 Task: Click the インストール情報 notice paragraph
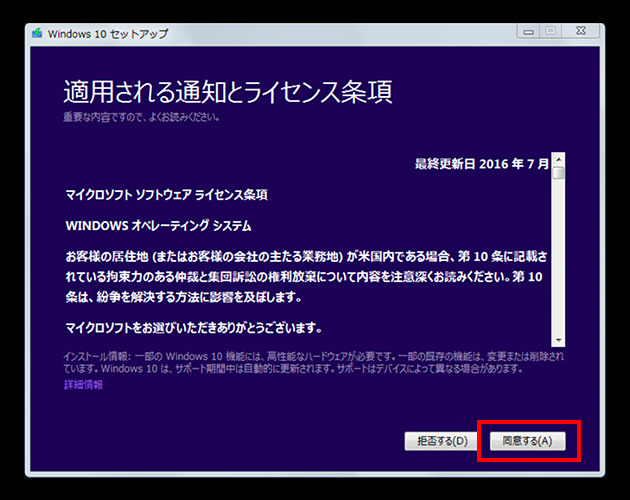[313, 362]
